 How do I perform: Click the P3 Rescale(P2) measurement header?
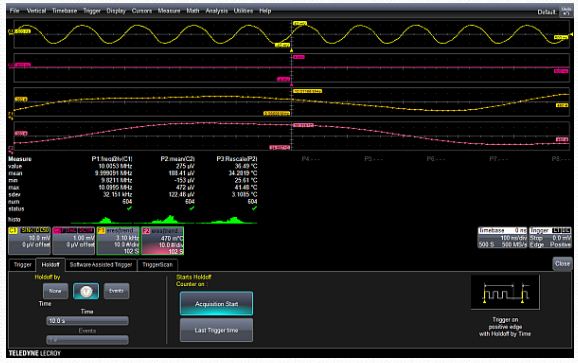tap(237, 159)
